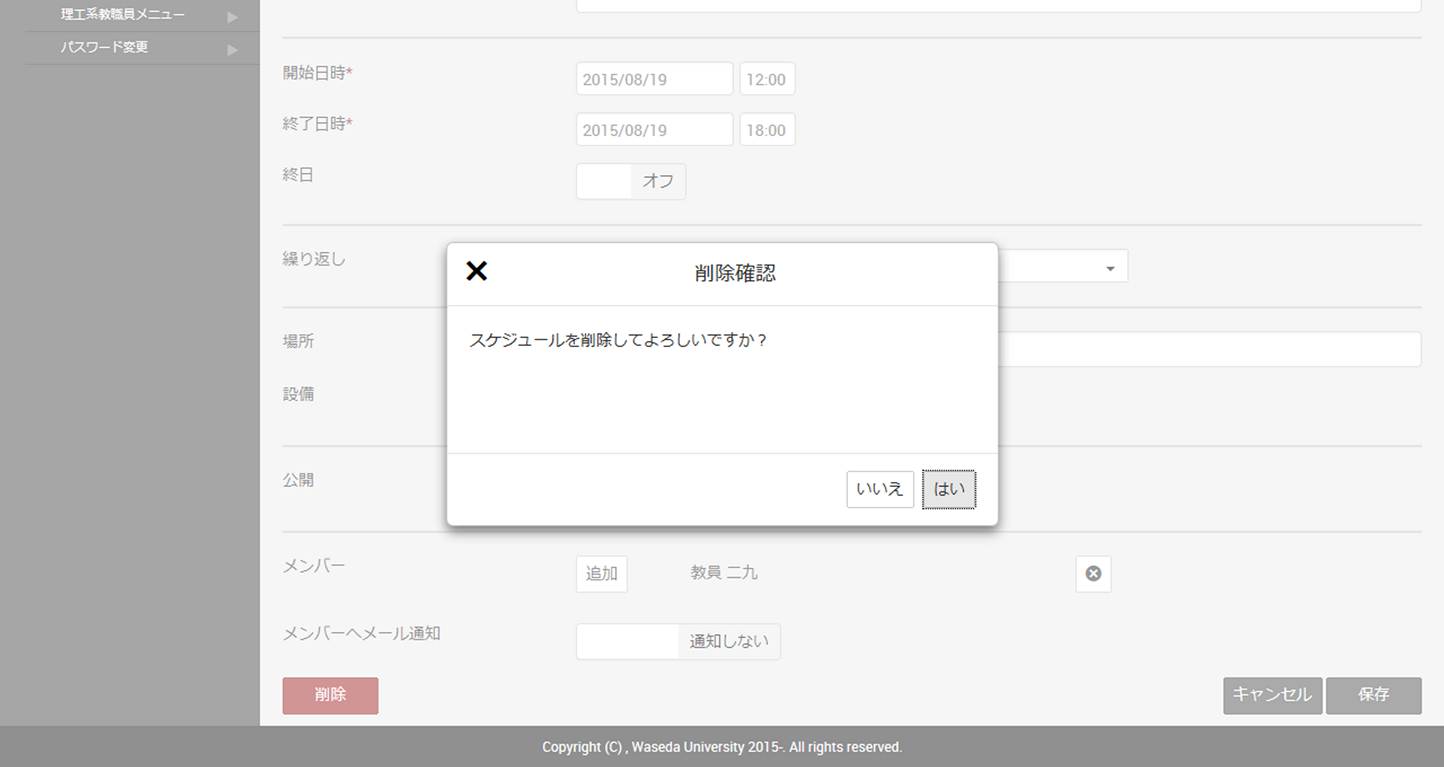Confirm deletion with the はい button
This screenshot has width=1444, height=767.
point(948,489)
